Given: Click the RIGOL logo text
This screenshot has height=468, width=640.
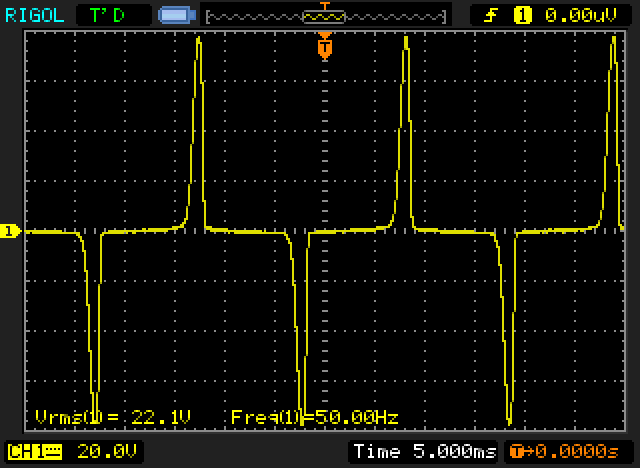Looking at the screenshot, I should point(34,16).
